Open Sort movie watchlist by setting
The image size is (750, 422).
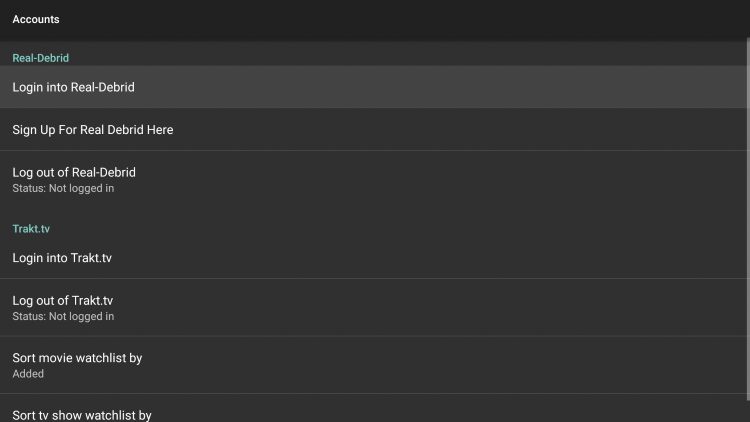tap(373, 365)
